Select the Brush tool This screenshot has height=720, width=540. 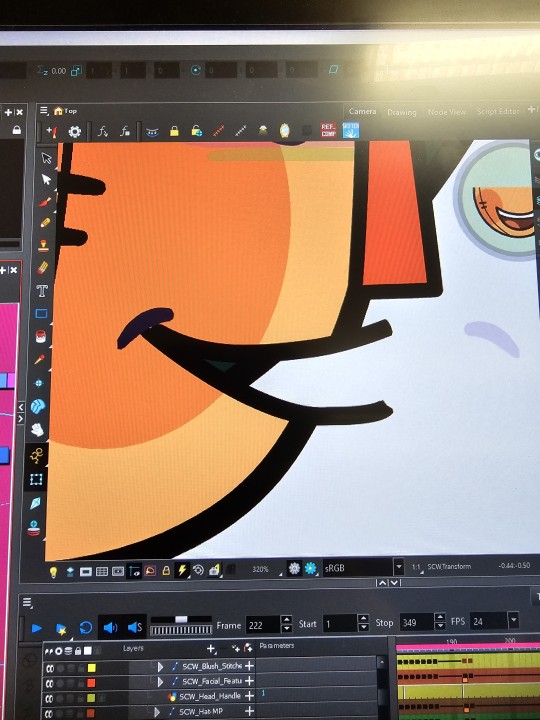click(45, 201)
